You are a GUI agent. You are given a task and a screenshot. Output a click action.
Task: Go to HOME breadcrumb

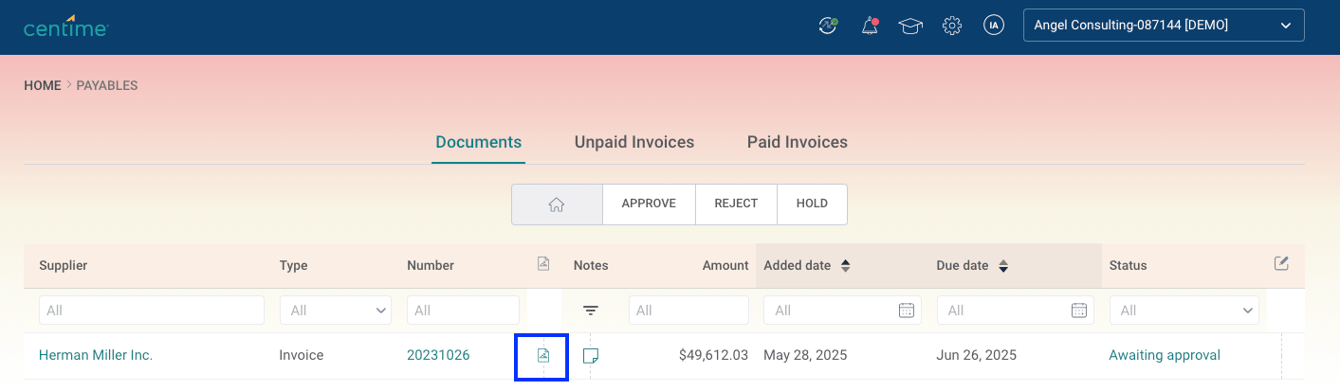(x=42, y=86)
